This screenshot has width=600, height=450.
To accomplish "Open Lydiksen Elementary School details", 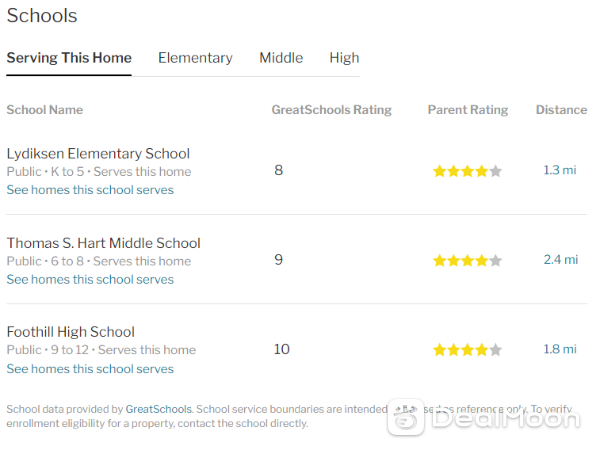I will 98,154.
